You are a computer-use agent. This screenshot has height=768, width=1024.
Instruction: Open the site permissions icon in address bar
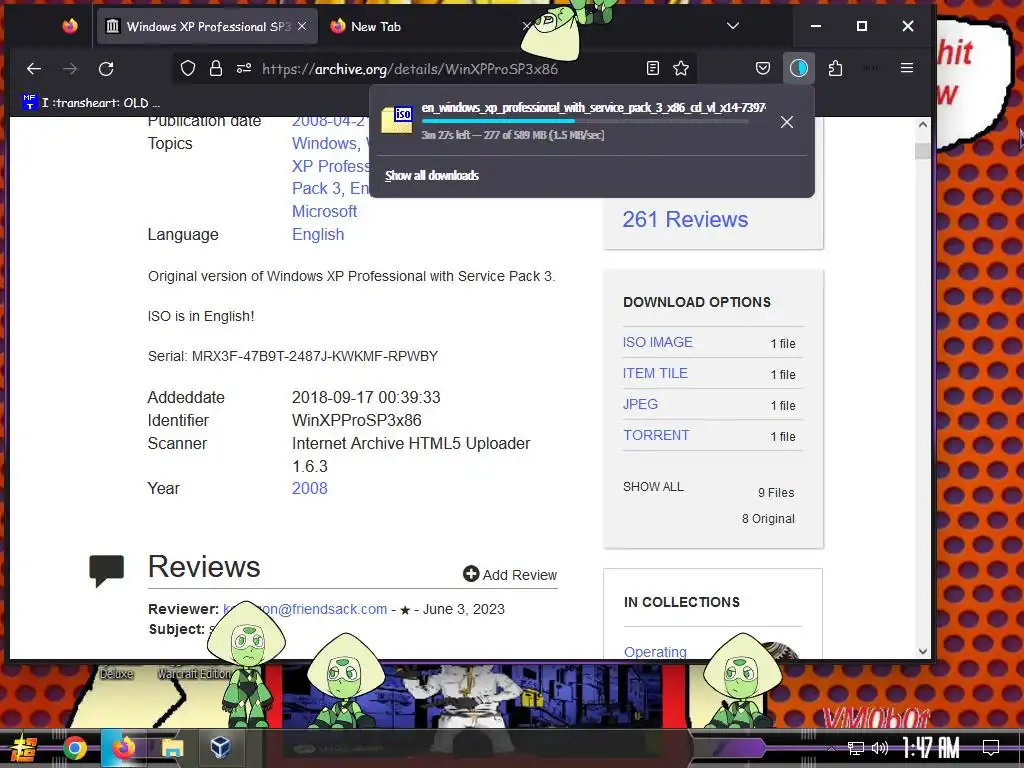pyautogui.click(x=244, y=69)
